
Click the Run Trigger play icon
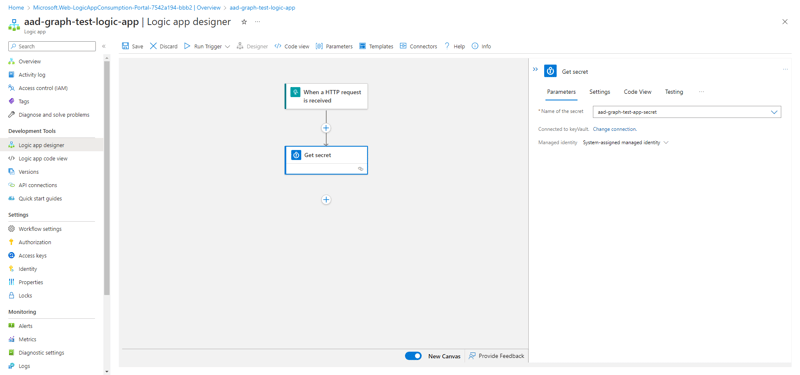187,46
